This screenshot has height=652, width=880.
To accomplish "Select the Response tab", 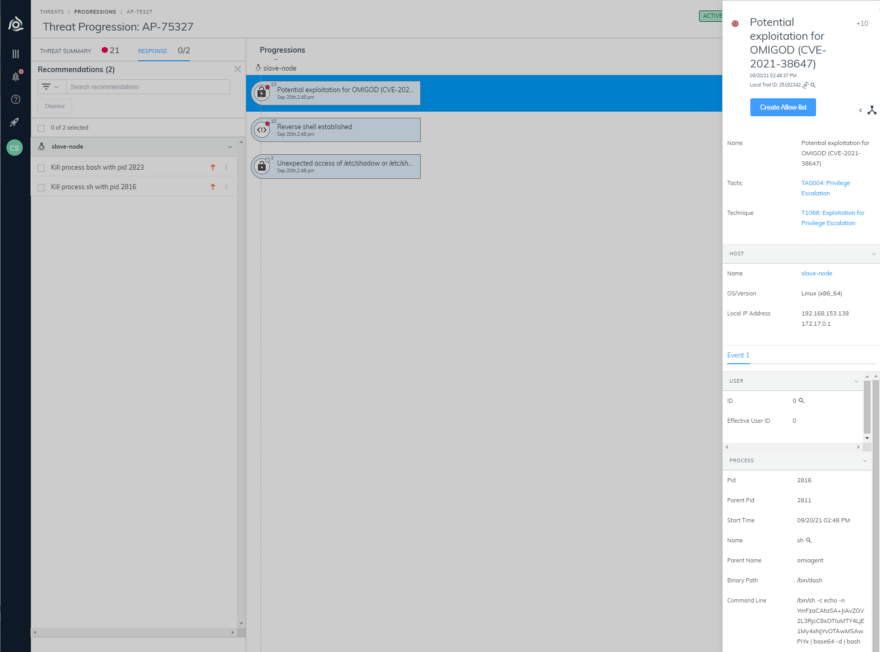I will coord(153,51).
